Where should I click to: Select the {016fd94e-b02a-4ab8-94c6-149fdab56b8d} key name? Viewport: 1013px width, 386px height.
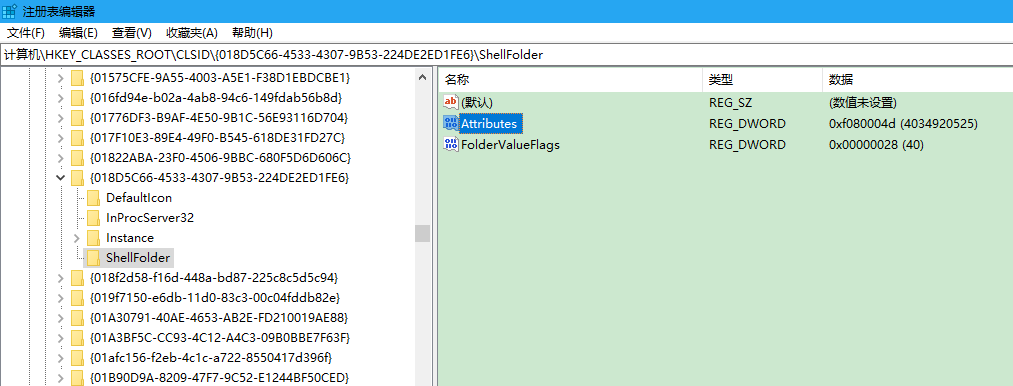point(216,98)
